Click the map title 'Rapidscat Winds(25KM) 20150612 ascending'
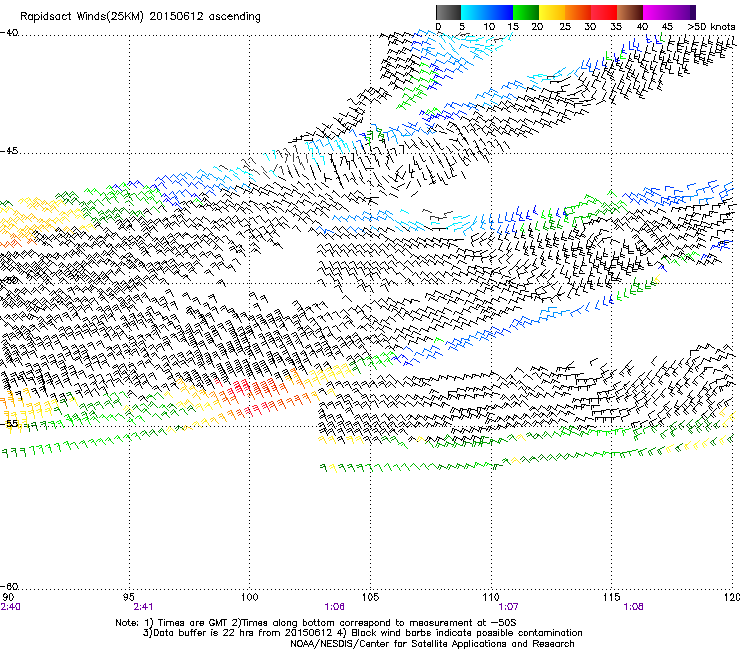This screenshot has width=740, height=650. pos(140,17)
